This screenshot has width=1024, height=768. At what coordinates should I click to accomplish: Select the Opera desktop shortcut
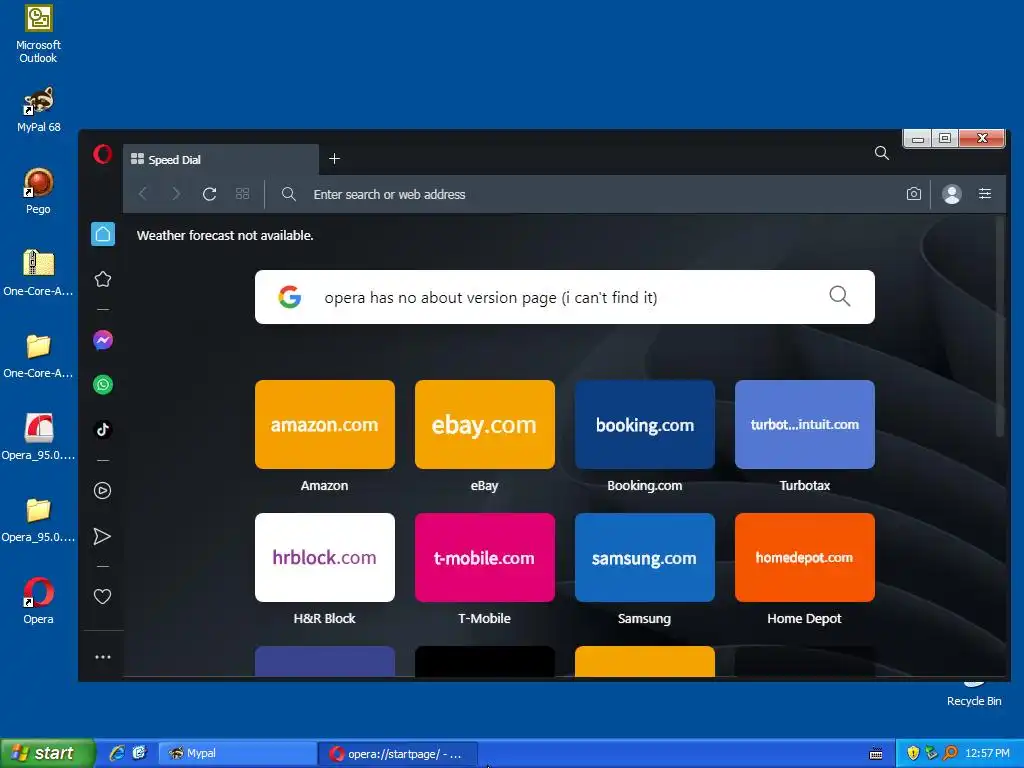coord(38,601)
